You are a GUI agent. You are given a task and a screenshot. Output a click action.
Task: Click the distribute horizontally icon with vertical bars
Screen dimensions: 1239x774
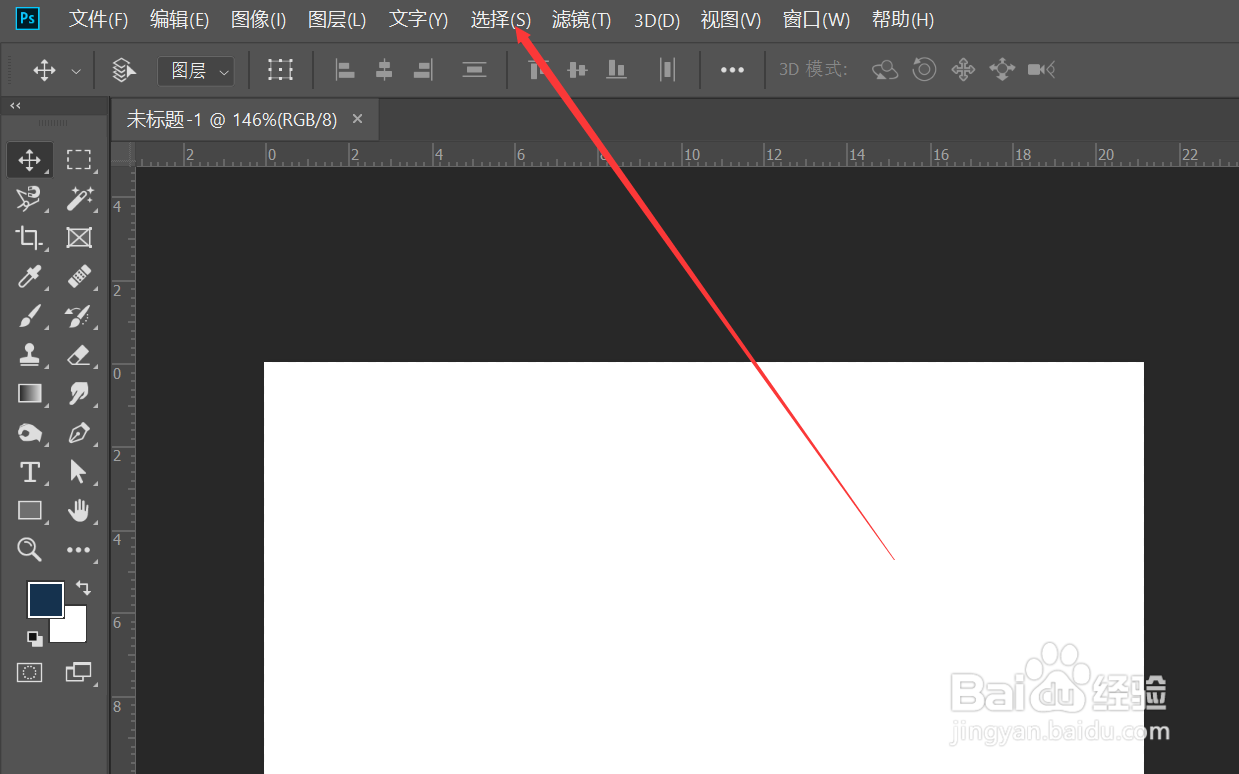(667, 69)
